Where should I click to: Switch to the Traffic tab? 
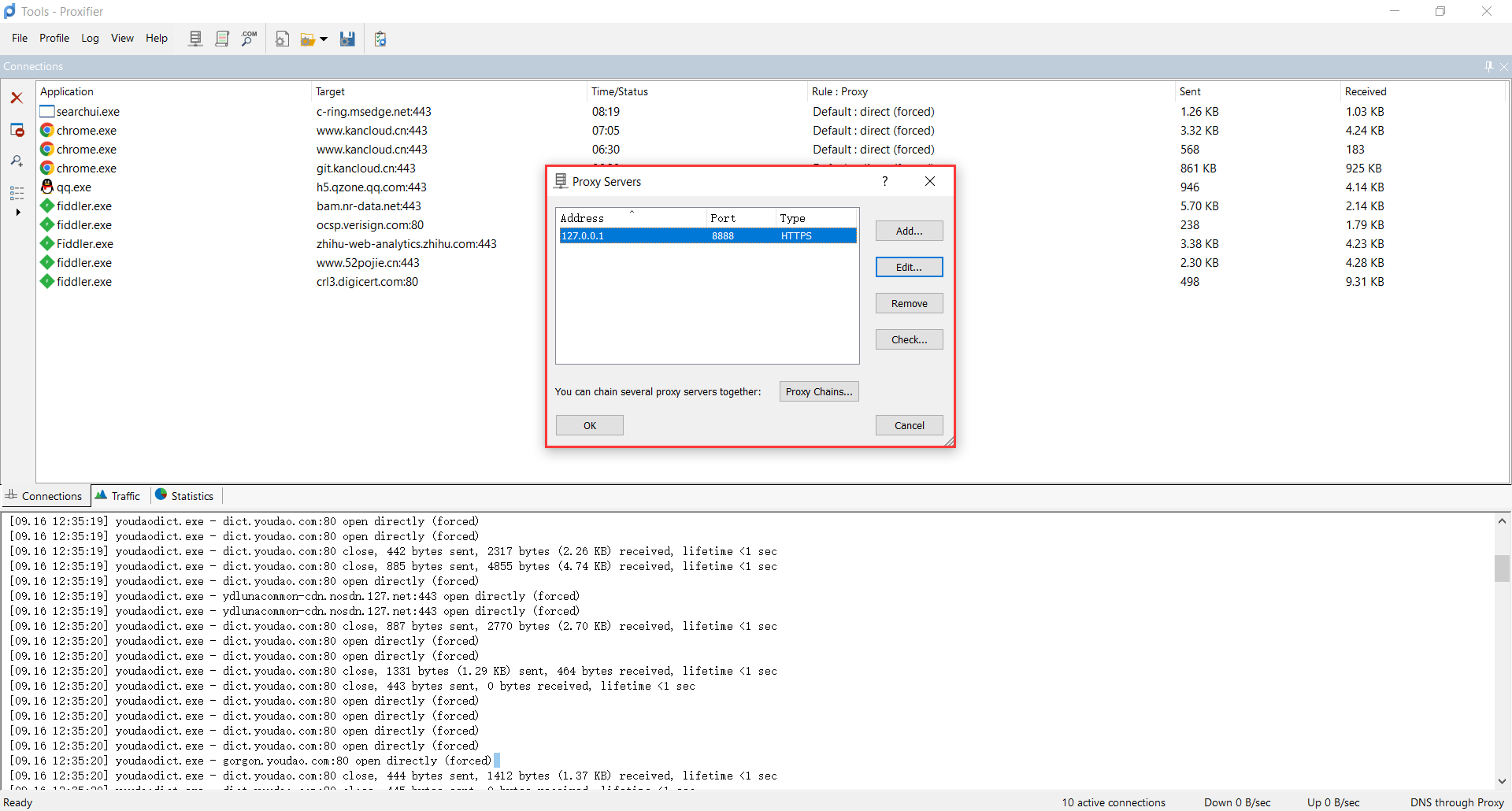118,496
